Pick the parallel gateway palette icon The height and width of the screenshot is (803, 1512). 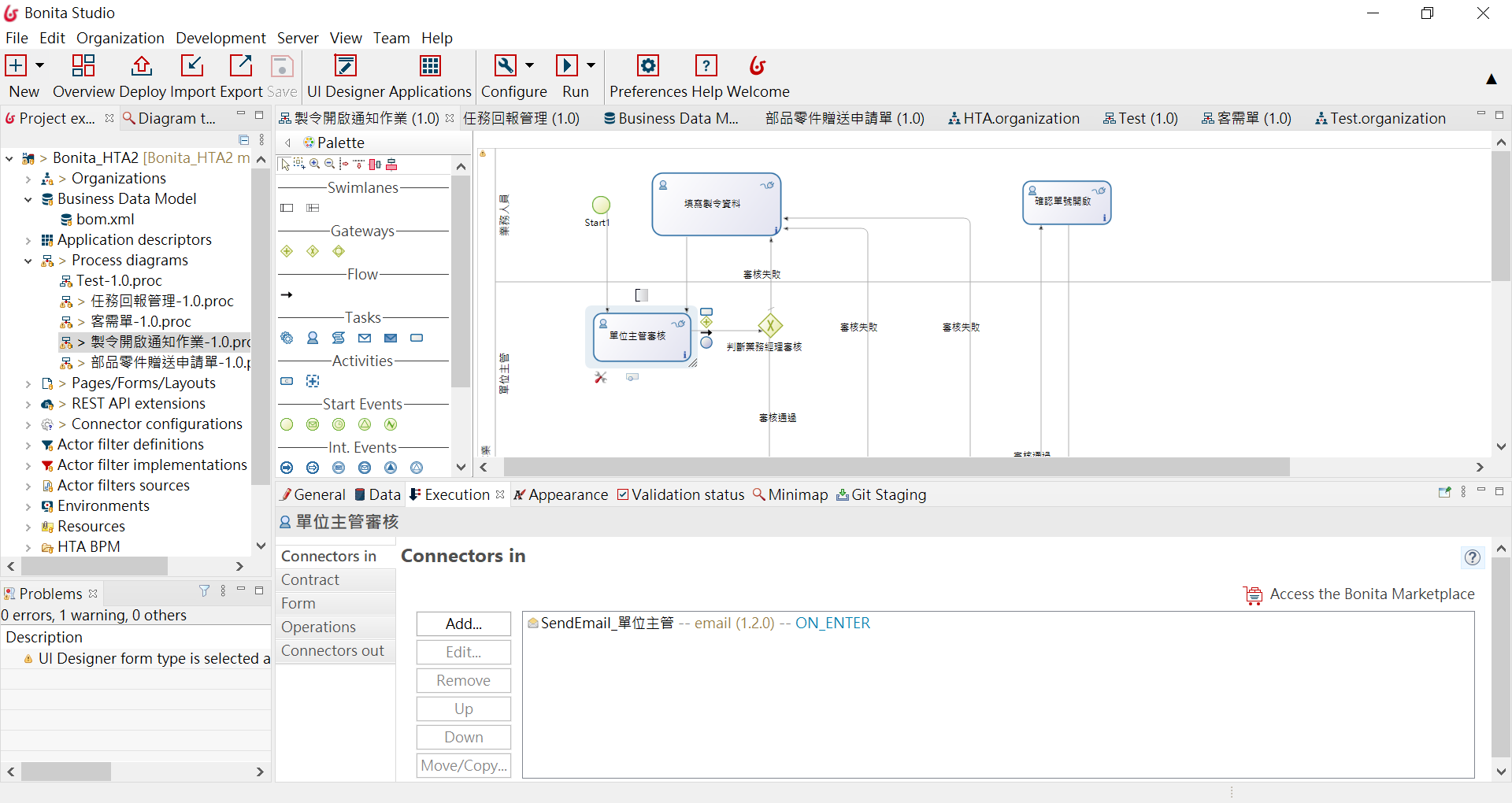pyautogui.click(x=287, y=251)
